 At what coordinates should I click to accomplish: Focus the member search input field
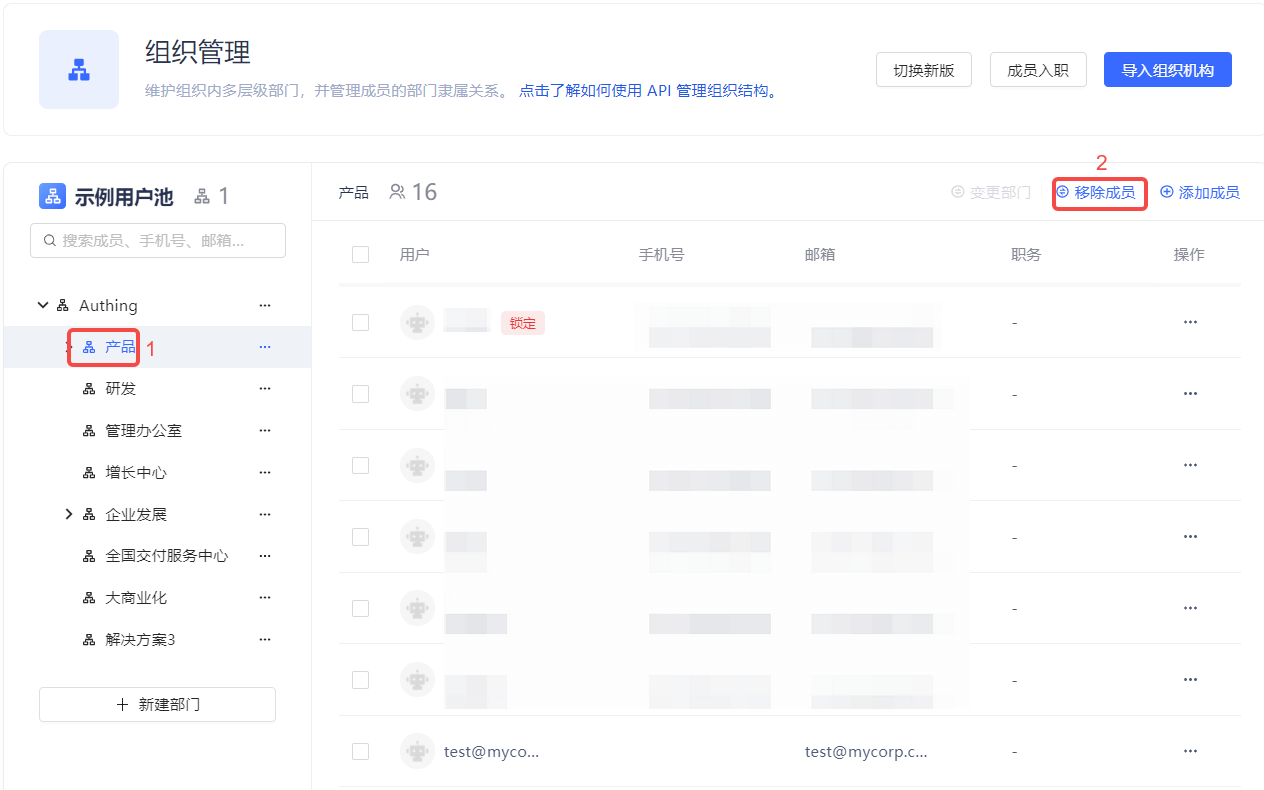[x=158, y=240]
